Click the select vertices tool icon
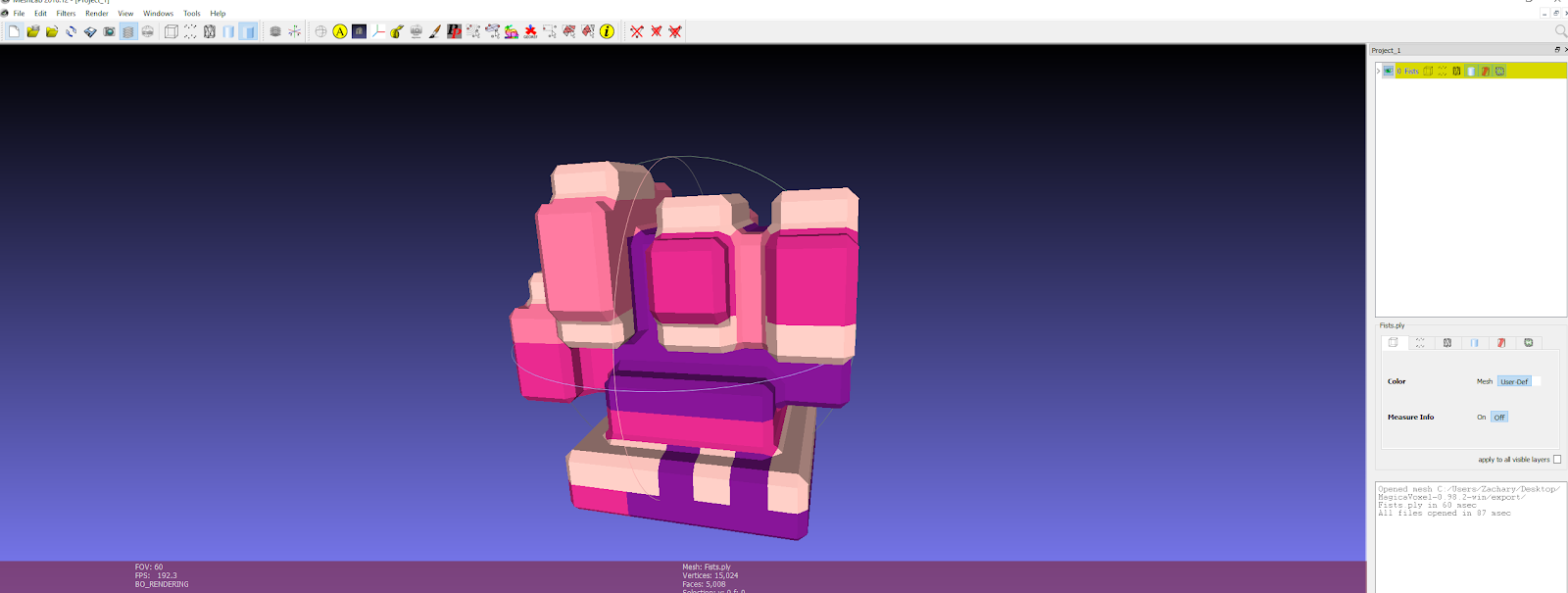The height and width of the screenshot is (593, 1568). pyautogui.click(x=473, y=31)
